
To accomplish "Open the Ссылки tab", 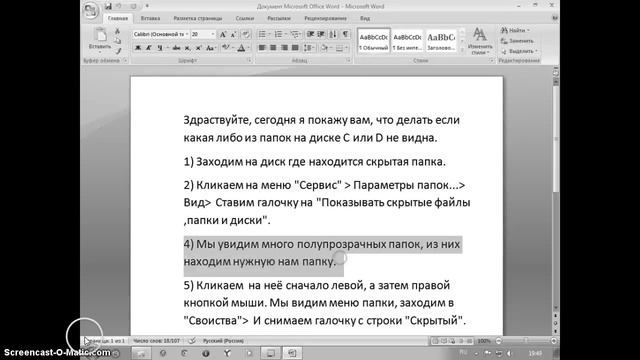I will tap(244, 18).
